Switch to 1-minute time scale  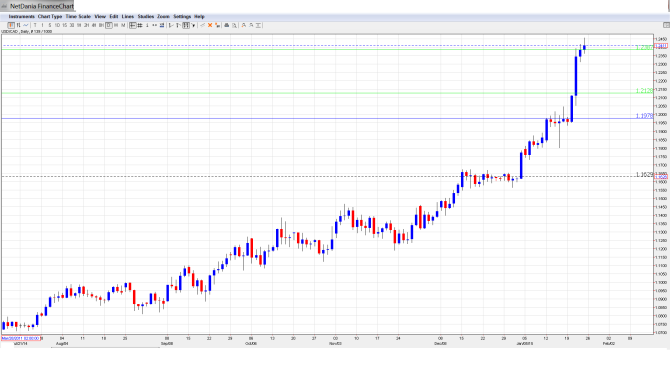click(42, 26)
